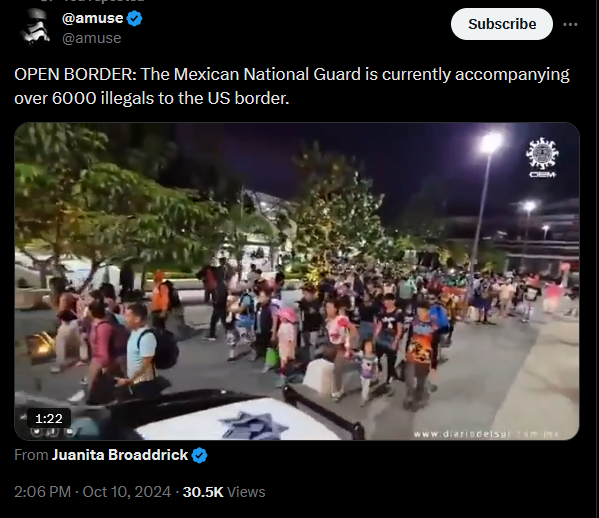Click the middle circular watermark icon in video
Screen dimensions: 599x518
coord(53,432)
